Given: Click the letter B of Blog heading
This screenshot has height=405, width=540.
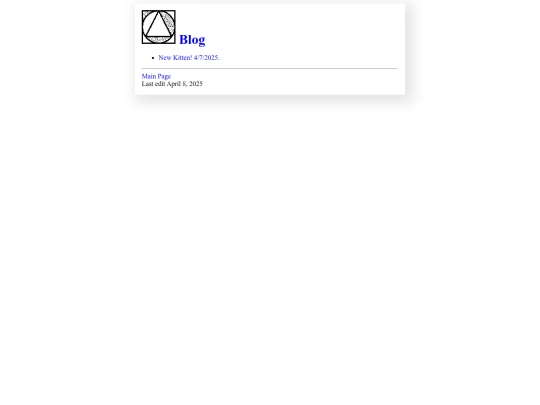Looking at the screenshot, I should [183, 39].
